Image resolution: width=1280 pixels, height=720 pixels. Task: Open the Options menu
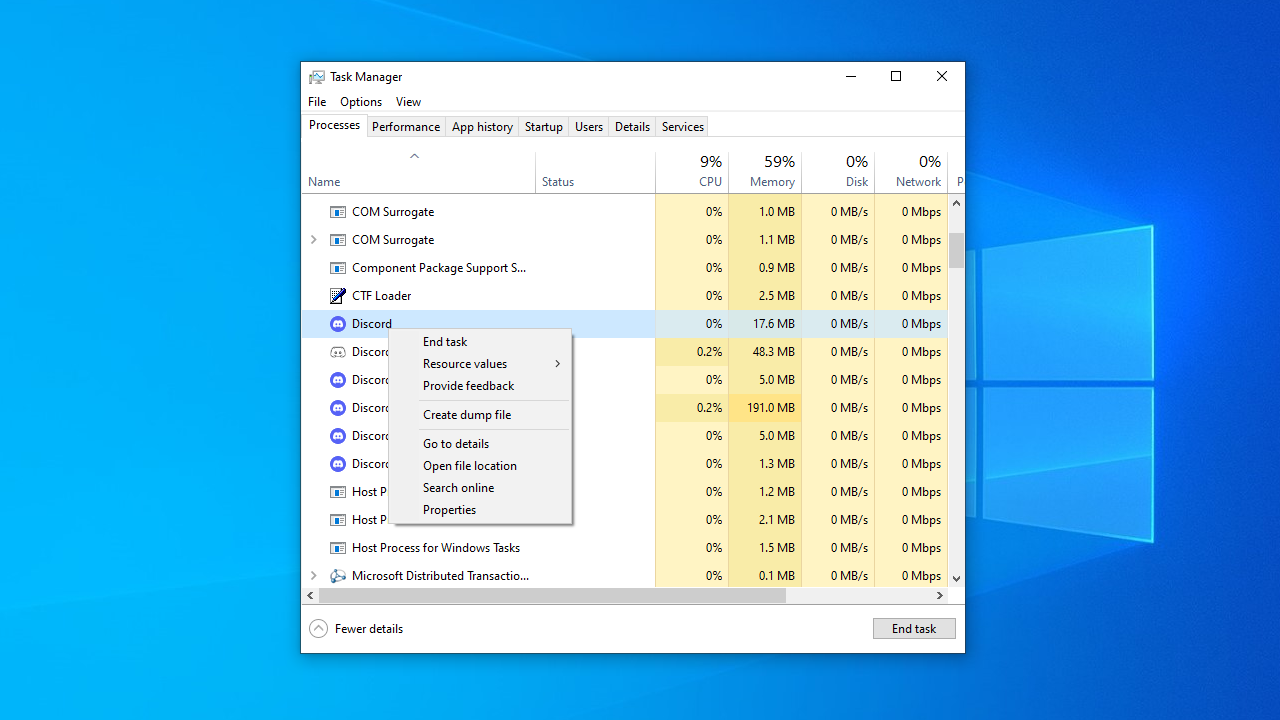pyautogui.click(x=361, y=102)
